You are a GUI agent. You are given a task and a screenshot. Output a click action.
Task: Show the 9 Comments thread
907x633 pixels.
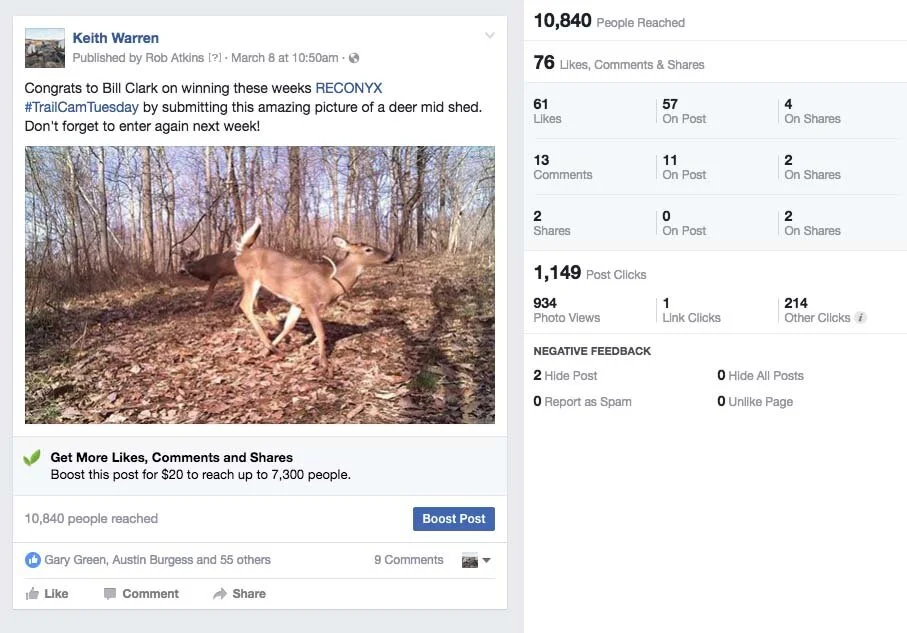pyautogui.click(x=408, y=560)
